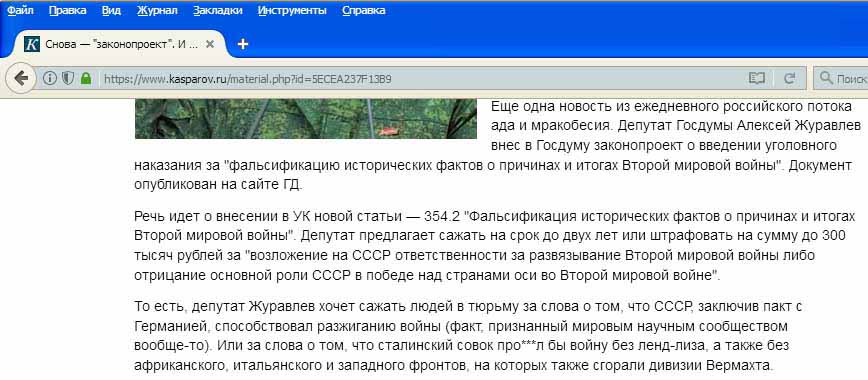
Task: Click the text 'То есть, депутат Журавлев'
Action: tap(224, 306)
